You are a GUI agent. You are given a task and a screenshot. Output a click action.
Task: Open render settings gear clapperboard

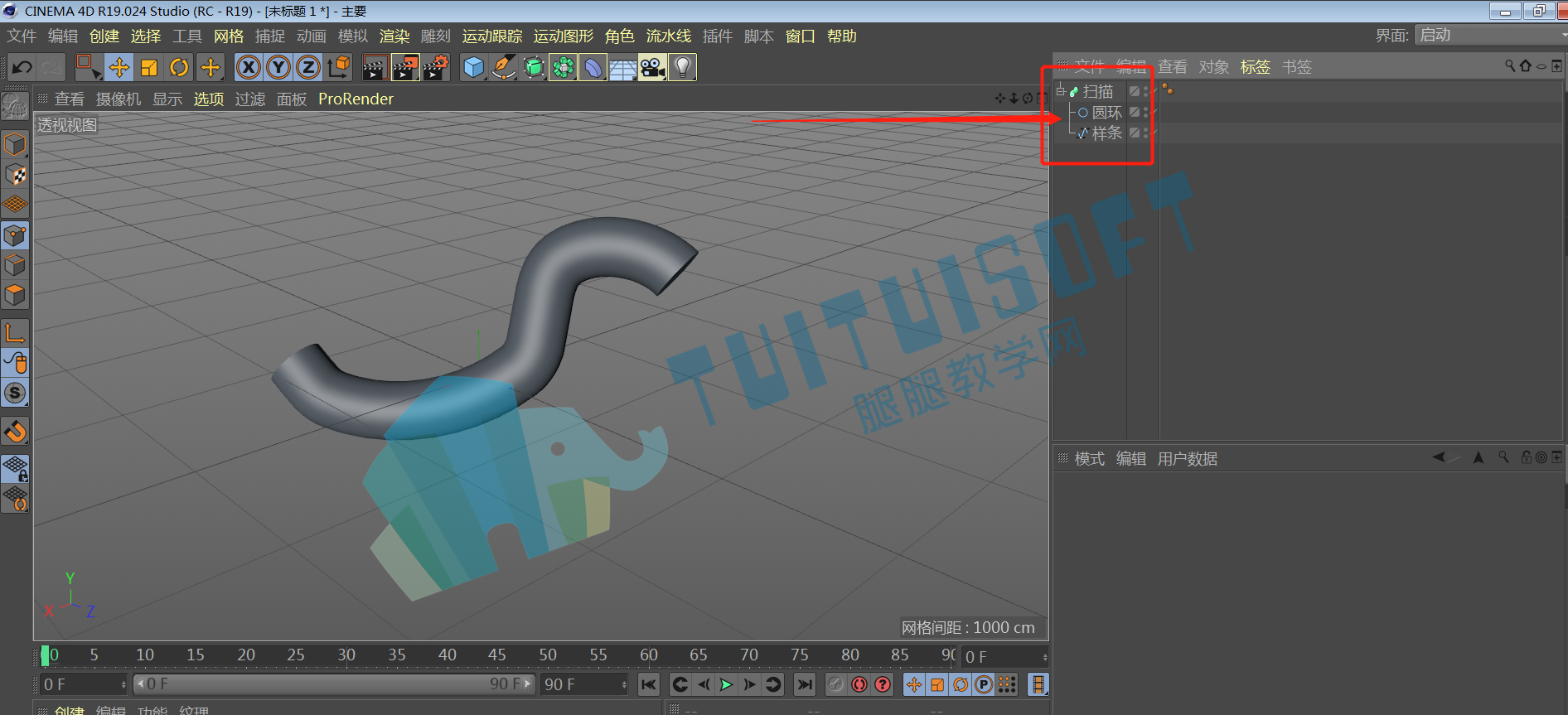coord(436,67)
